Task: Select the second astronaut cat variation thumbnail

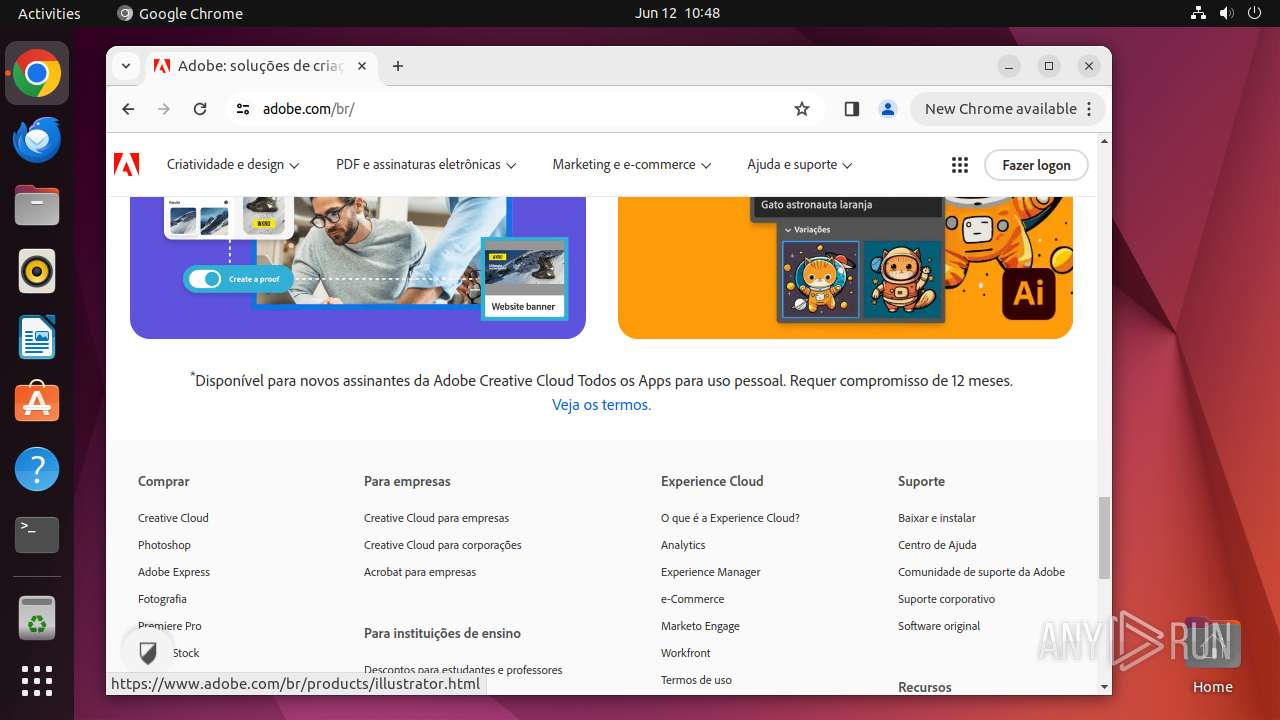Action: tap(902, 279)
